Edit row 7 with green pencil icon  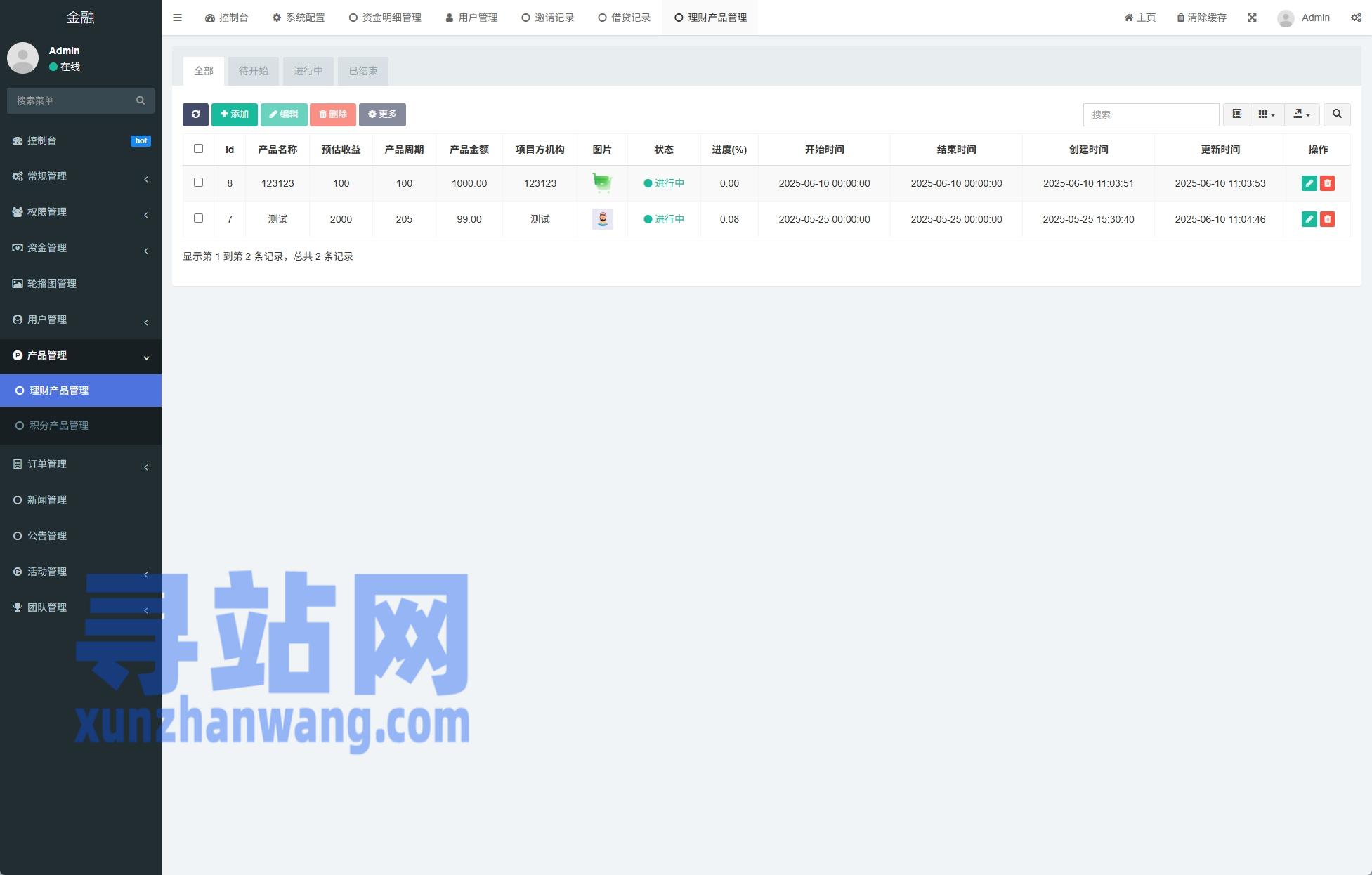[1309, 219]
